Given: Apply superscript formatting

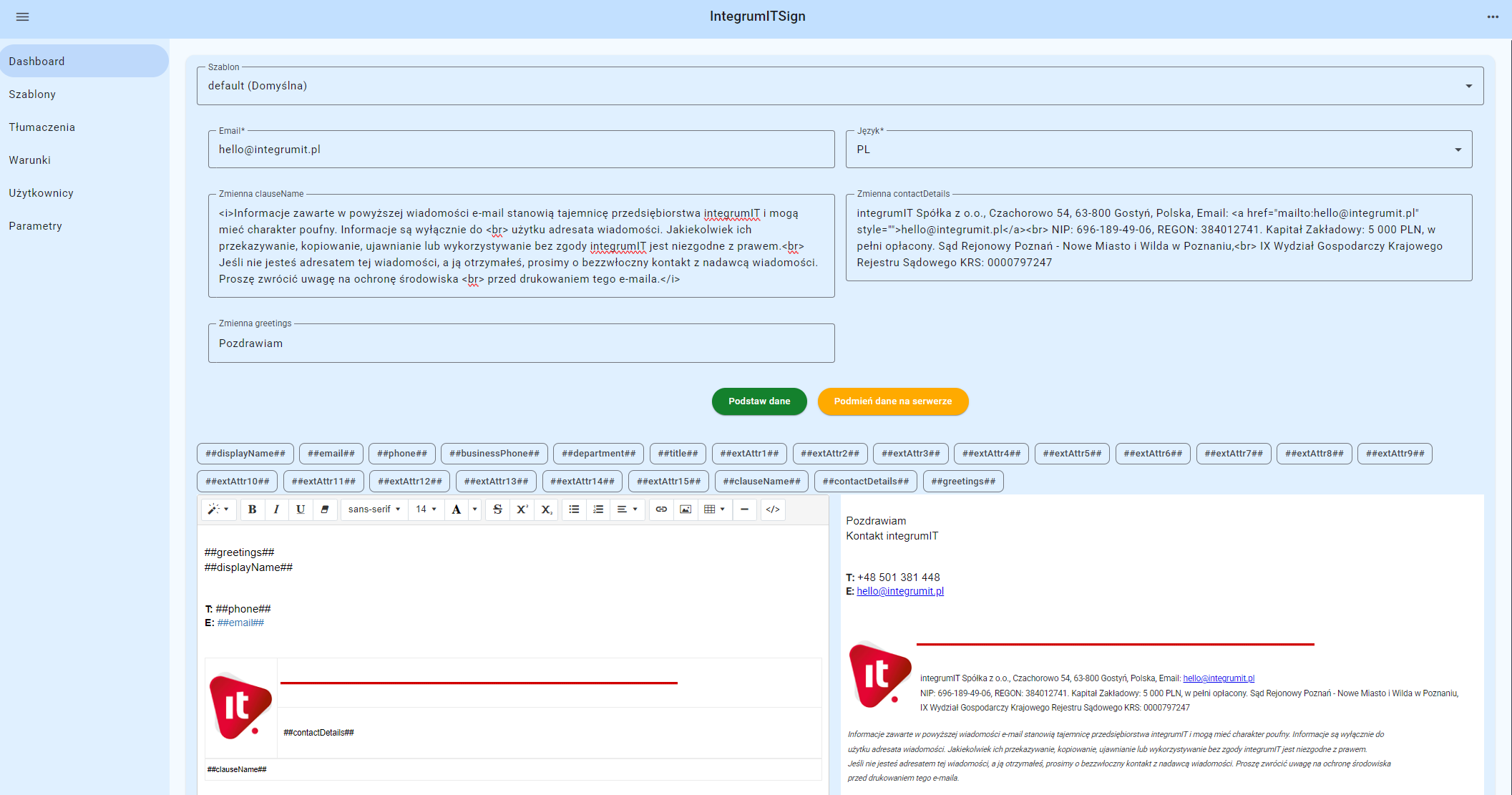Looking at the screenshot, I should (522, 509).
